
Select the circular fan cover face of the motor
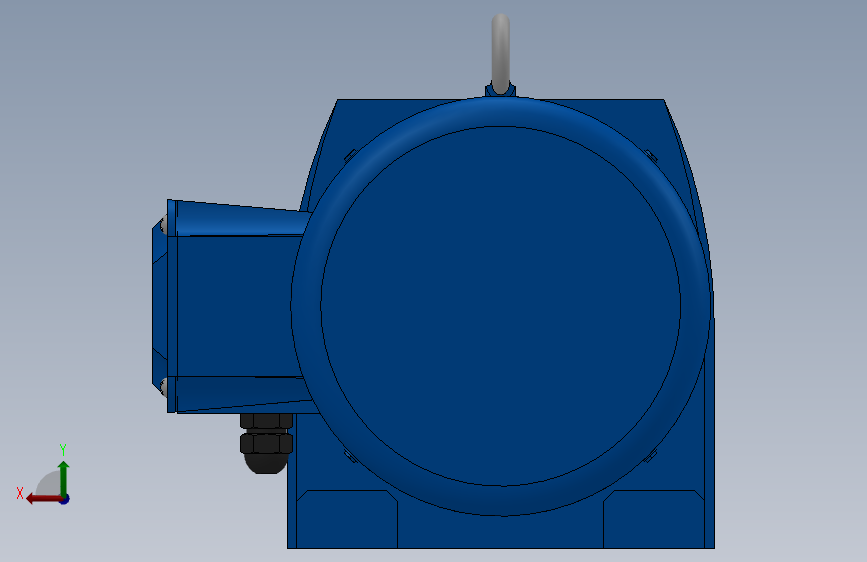tap(500, 306)
